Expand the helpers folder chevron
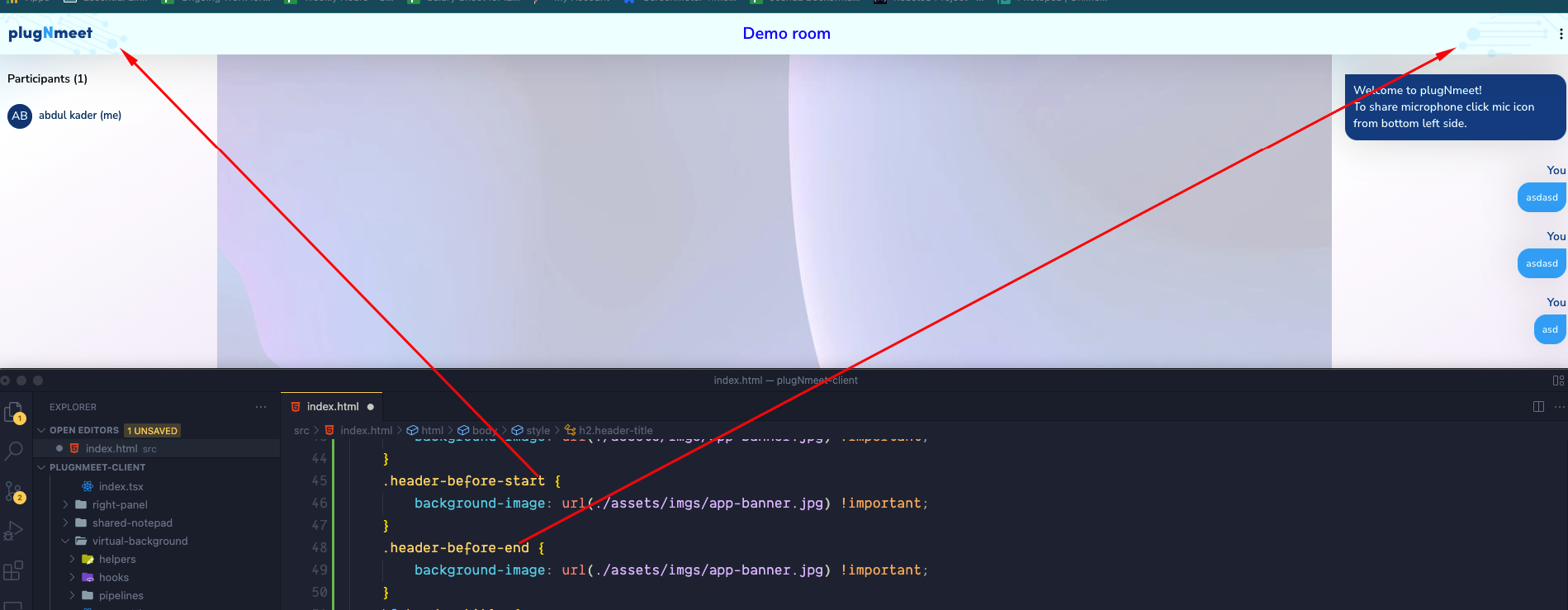 [x=73, y=559]
